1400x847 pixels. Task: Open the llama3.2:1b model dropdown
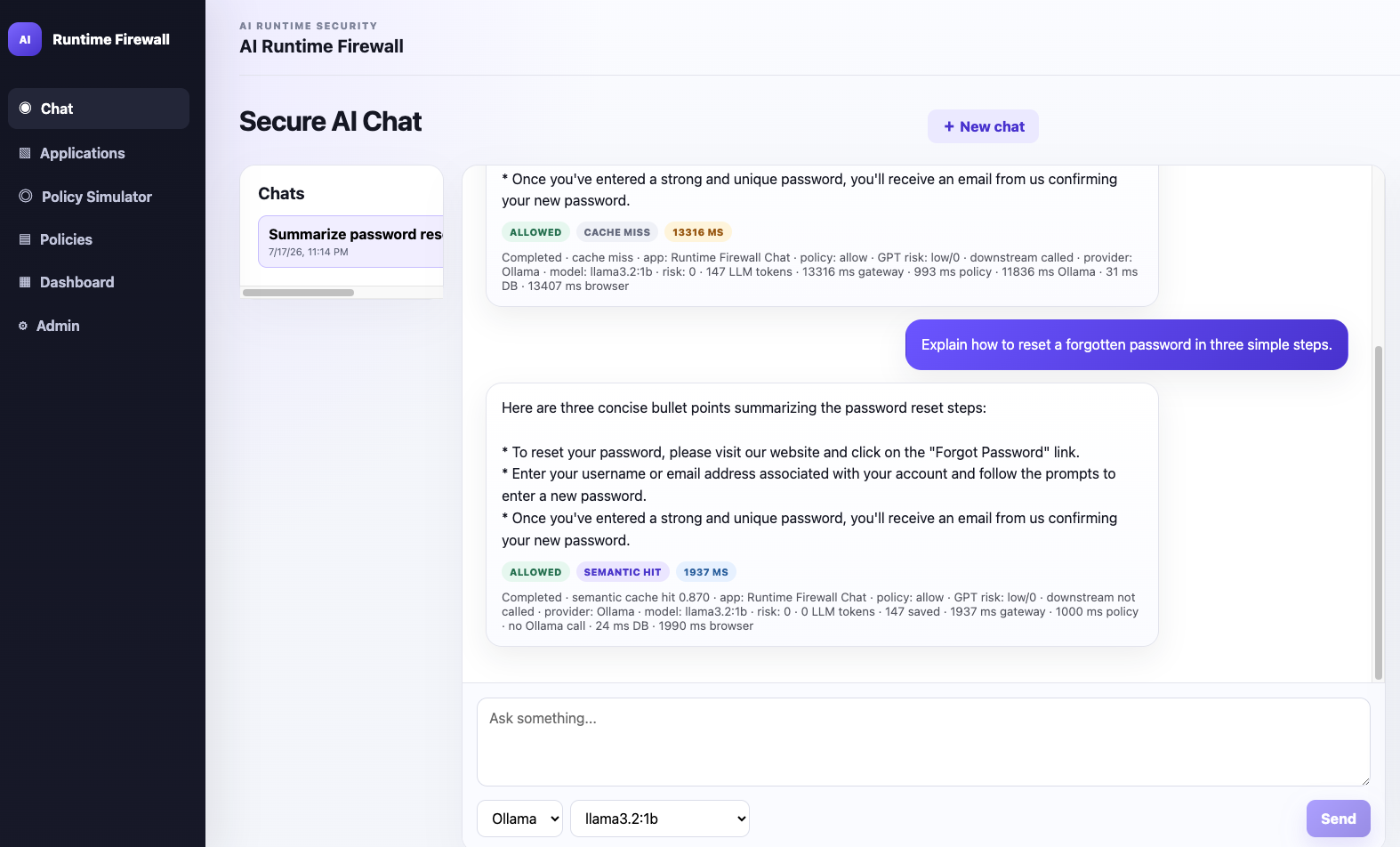point(660,819)
